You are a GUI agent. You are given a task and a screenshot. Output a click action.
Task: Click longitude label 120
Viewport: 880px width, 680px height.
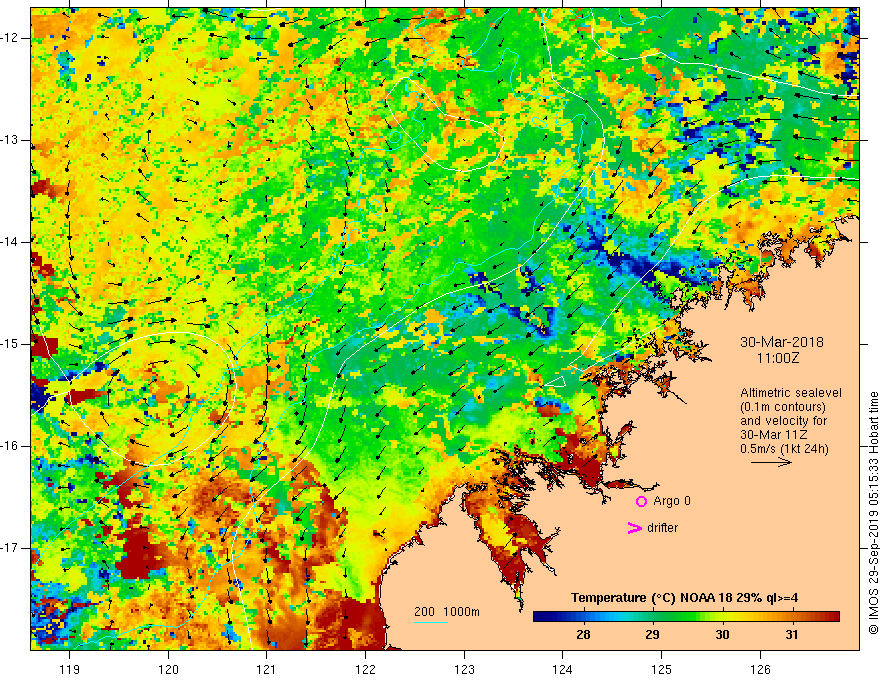point(168,669)
